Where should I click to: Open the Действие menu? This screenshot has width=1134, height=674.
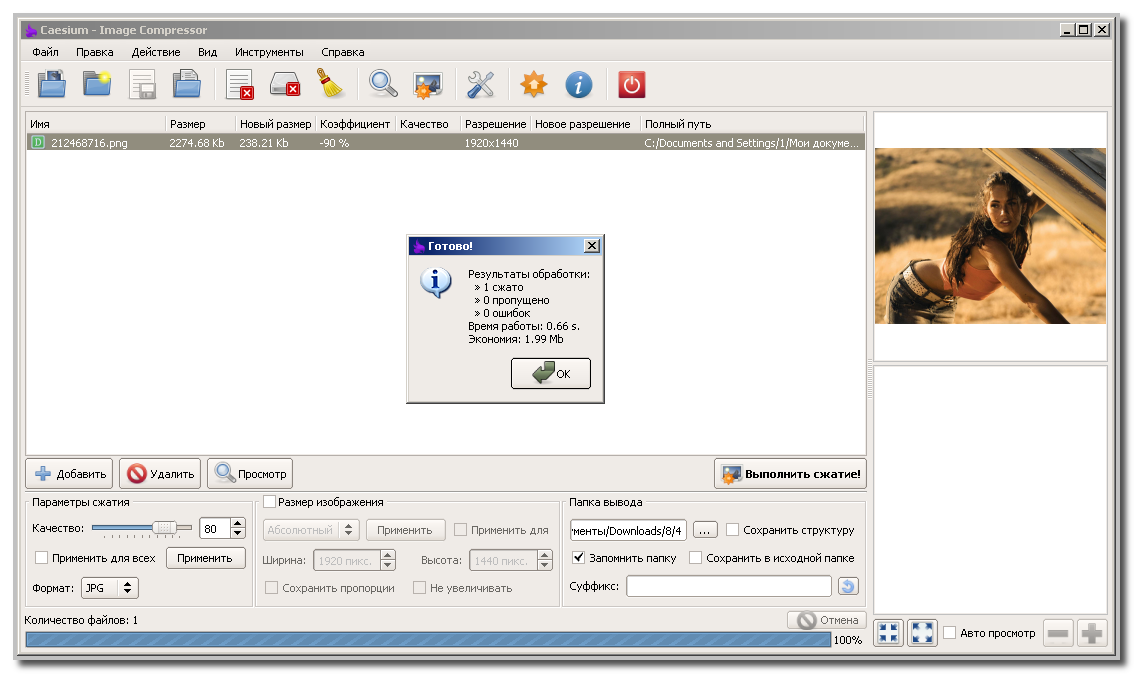pos(156,52)
